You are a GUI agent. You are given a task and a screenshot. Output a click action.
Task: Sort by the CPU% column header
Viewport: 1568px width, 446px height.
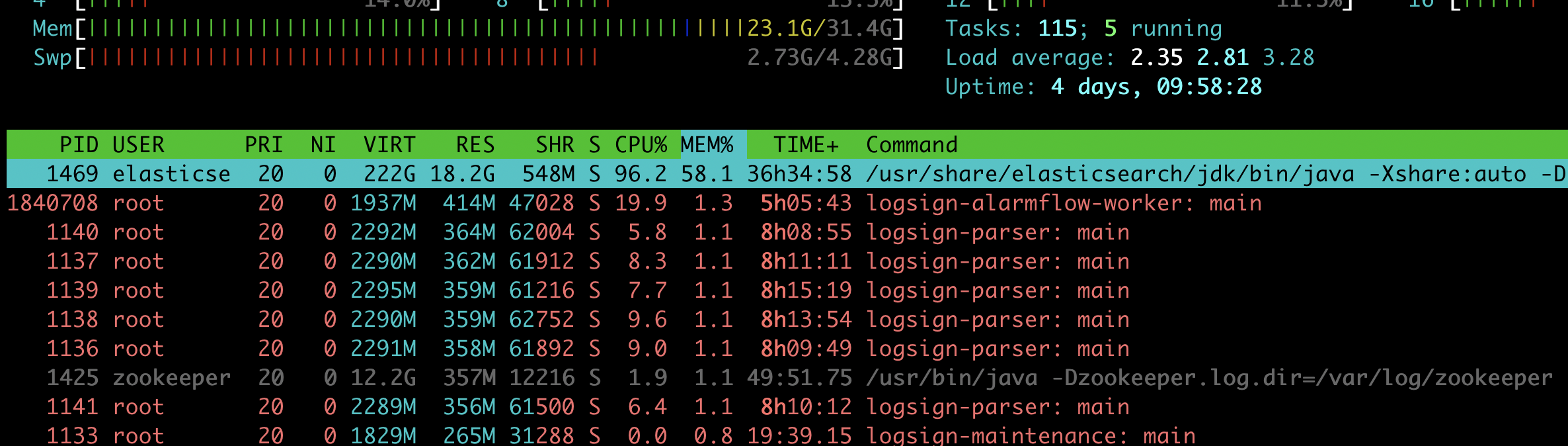coord(640,144)
